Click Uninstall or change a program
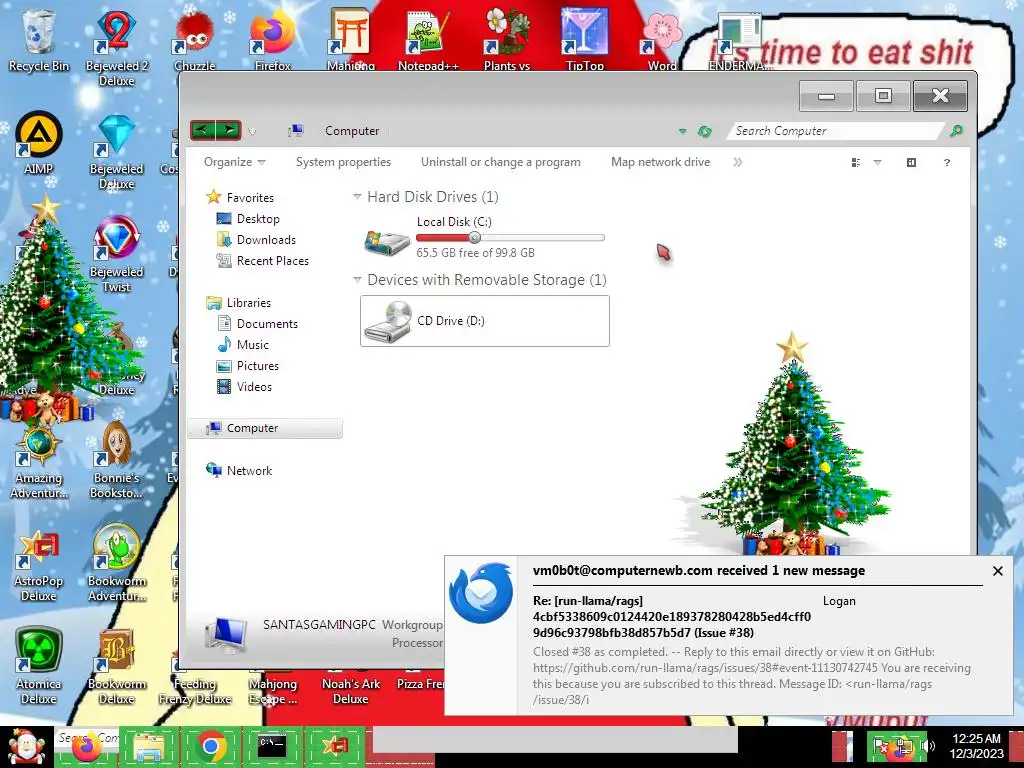The height and width of the screenshot is (768, 1024). point(501,162)
